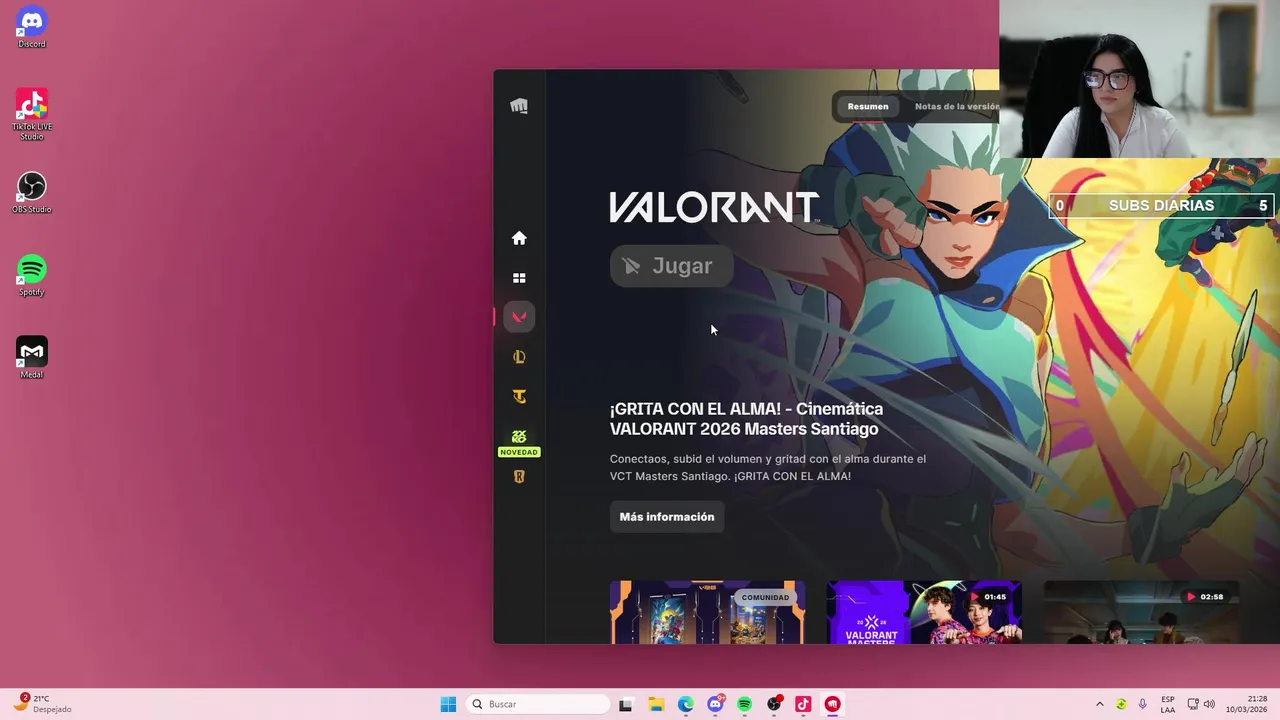Click the green sync icon in system tray
Viewport: 1280px width, 720px height.
pos(1121,704)
